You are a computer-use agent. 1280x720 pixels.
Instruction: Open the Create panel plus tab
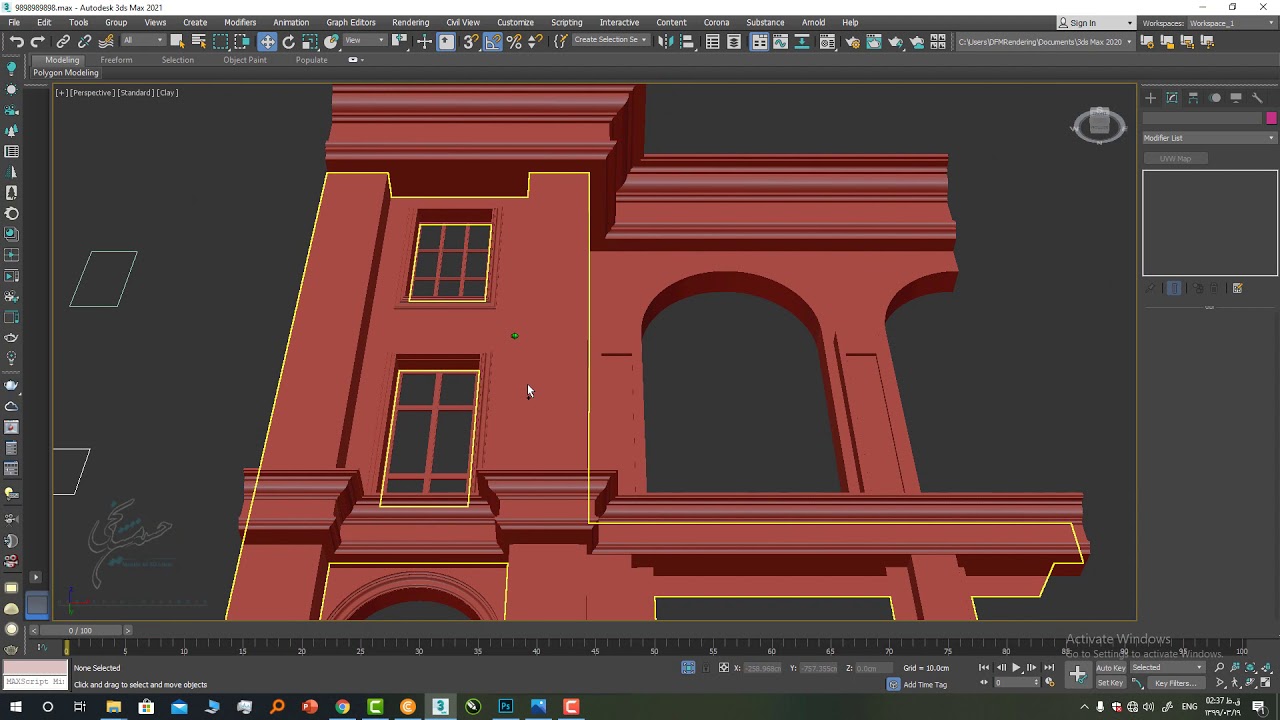[x=1150, y=97]
